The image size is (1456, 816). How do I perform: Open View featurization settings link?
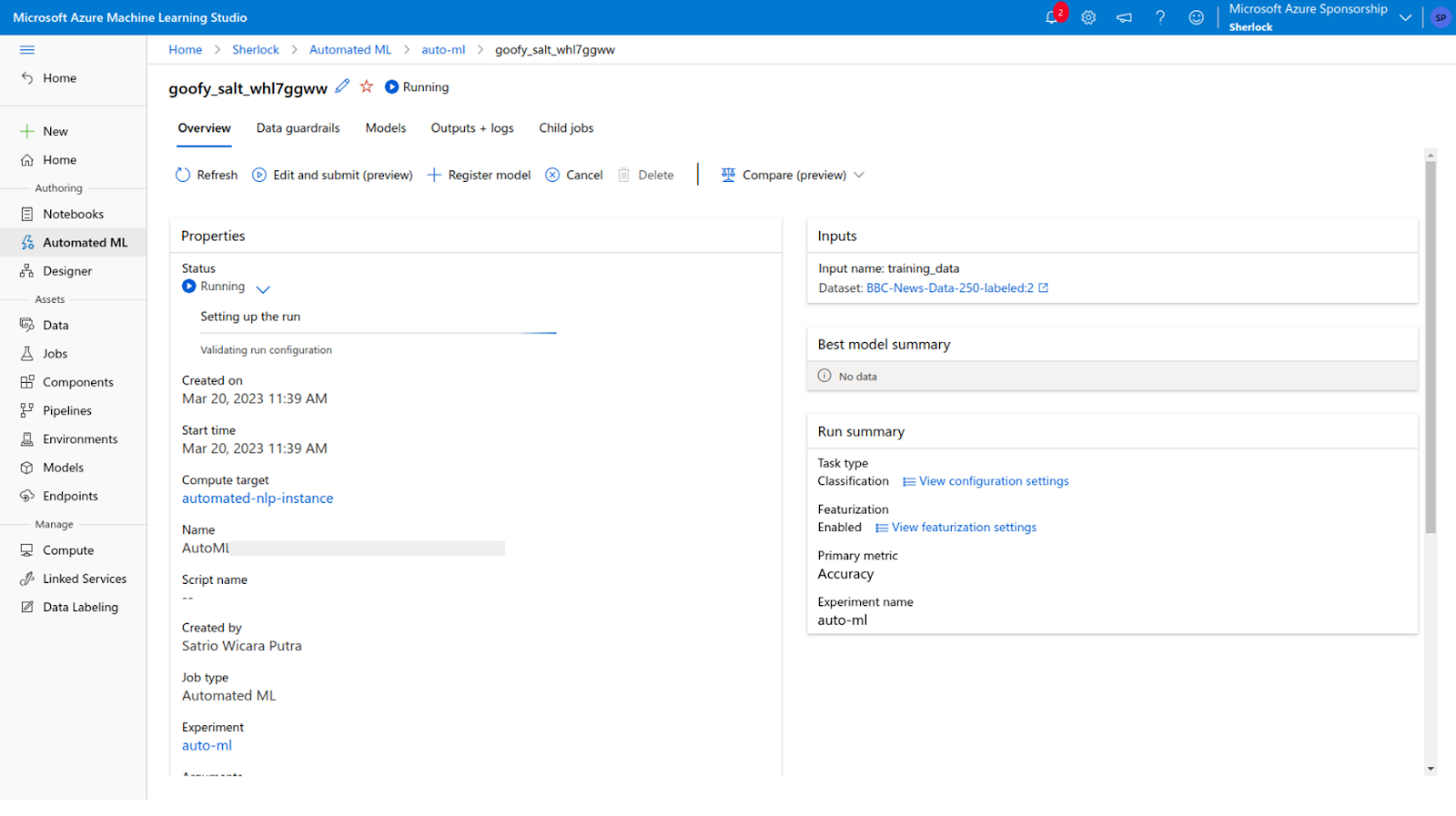[x=955, y=528]
